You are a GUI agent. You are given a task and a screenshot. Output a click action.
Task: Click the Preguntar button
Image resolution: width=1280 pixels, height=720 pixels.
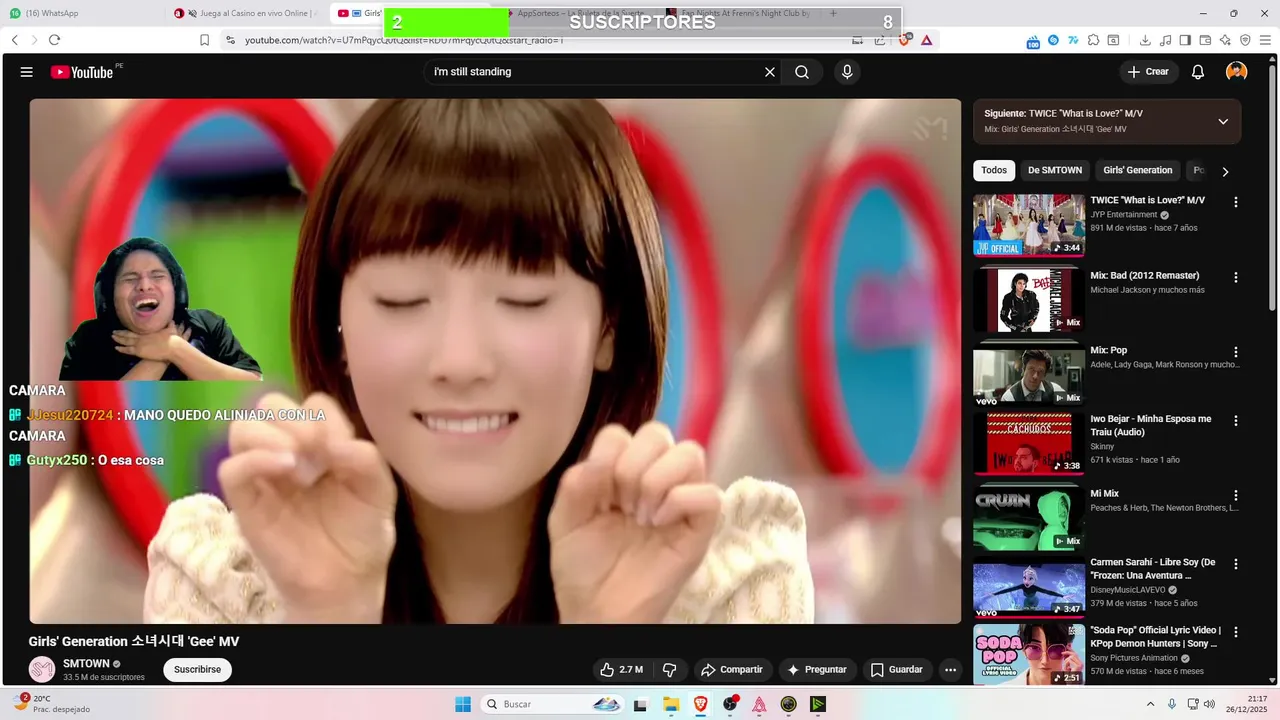click(817, 670)
